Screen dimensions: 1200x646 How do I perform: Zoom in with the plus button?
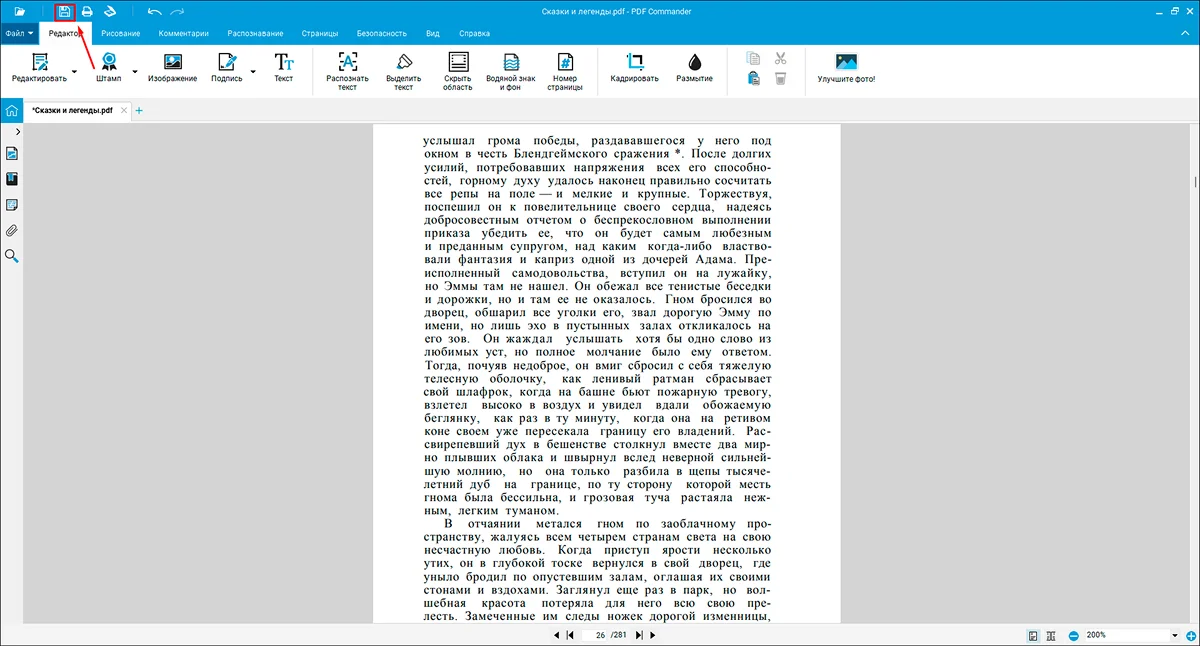pos(1190,636)
